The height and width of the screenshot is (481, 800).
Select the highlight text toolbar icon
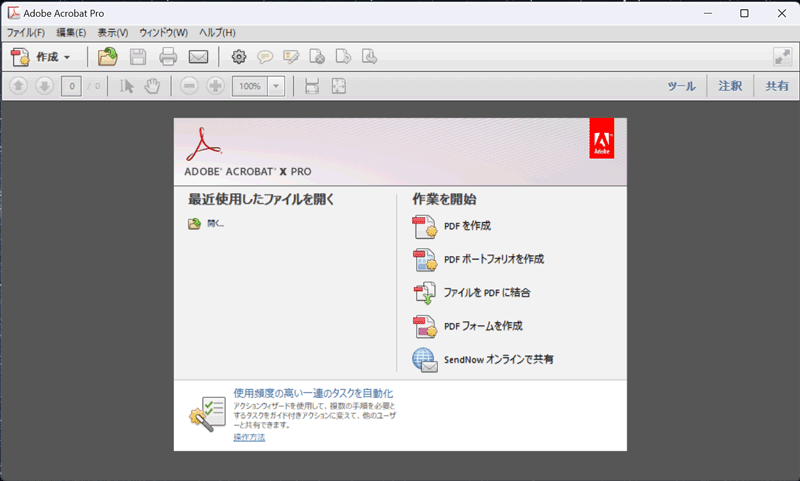coord(291,57)
